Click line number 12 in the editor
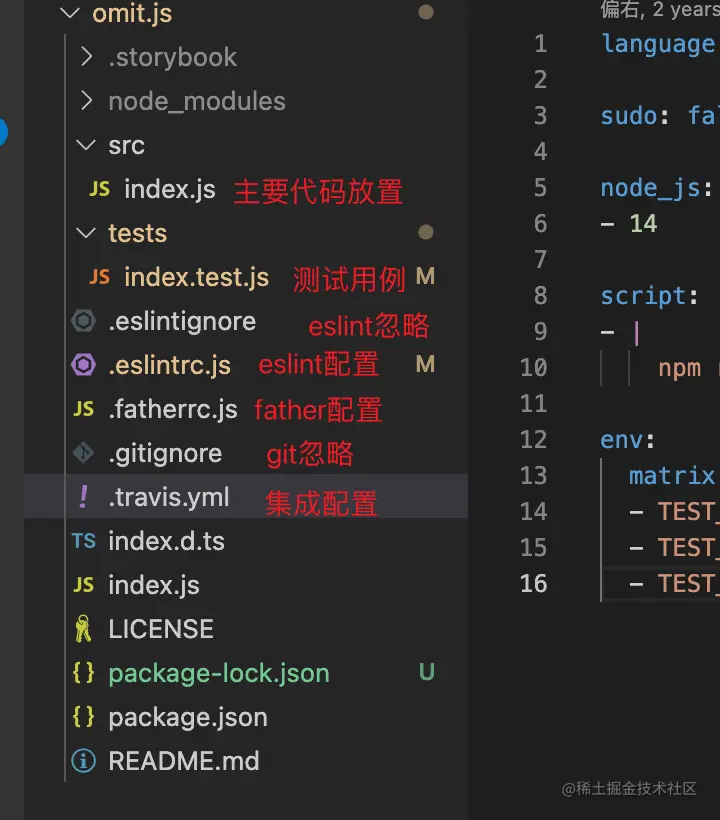This screenshot has width=720, height=820. (x=533, y=440)
